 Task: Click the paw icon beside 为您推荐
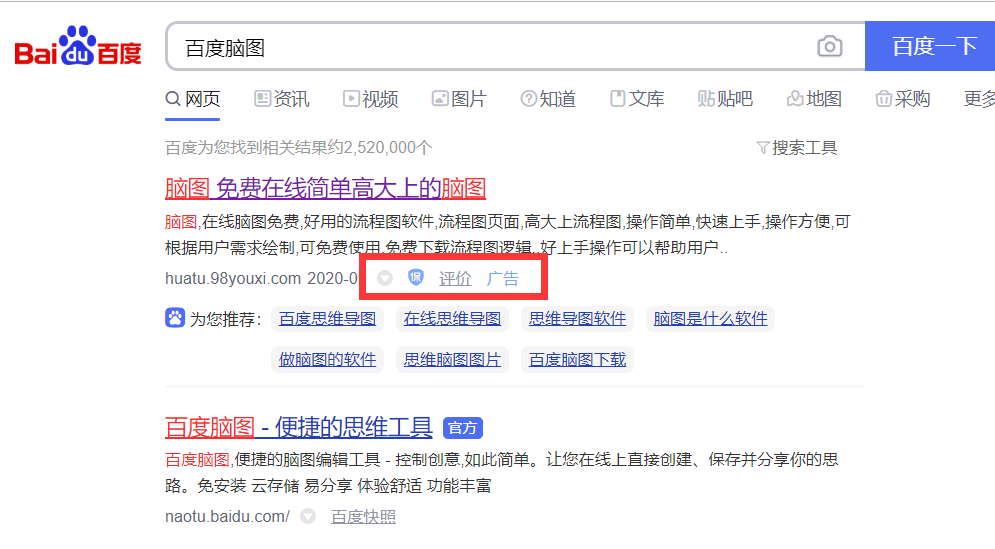pos(175,318)
